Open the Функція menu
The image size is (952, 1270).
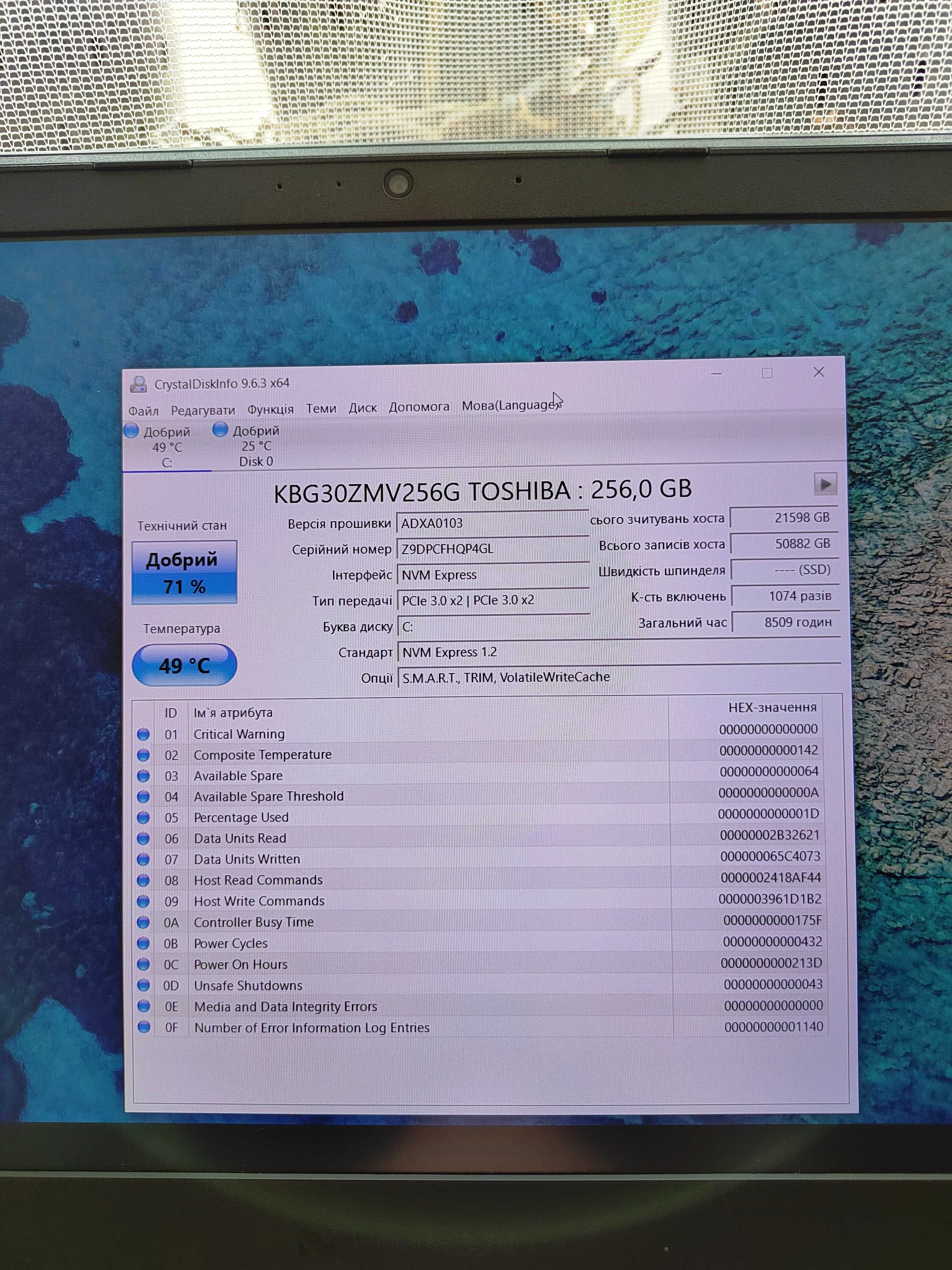tap(270, 409)
